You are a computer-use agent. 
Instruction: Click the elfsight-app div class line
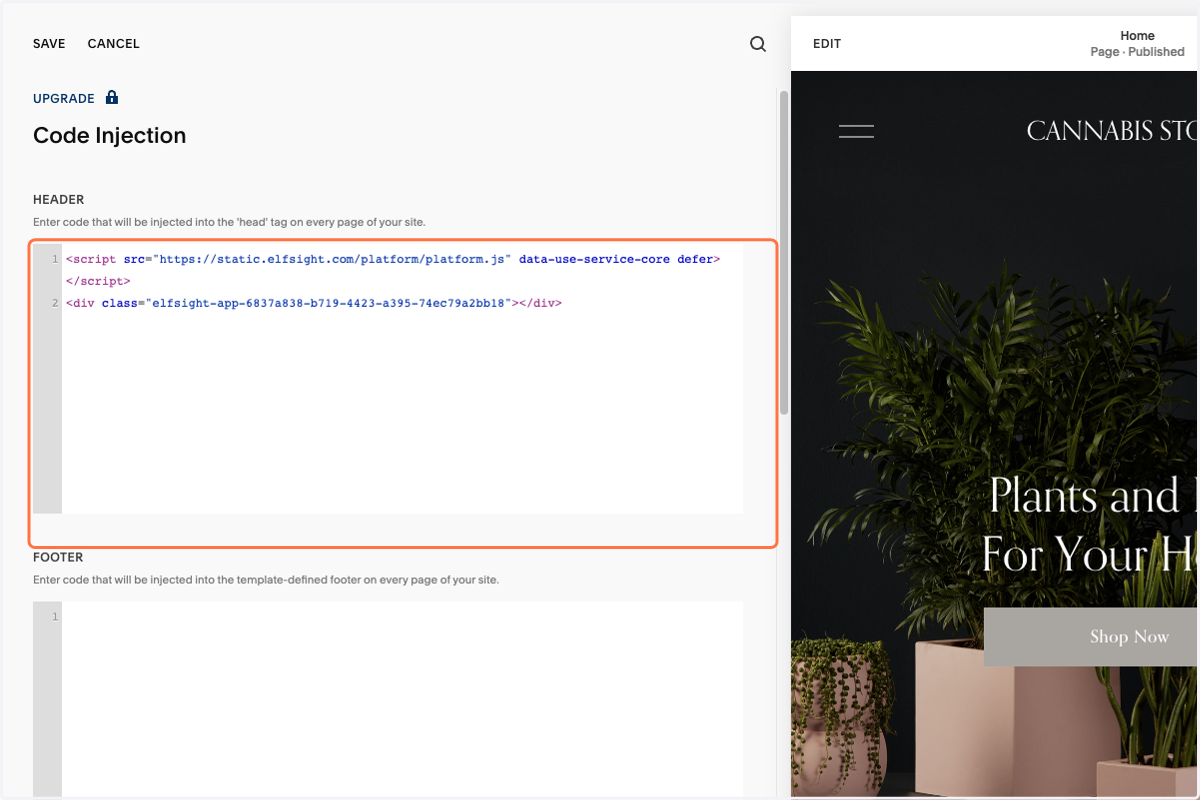point(314,302)
